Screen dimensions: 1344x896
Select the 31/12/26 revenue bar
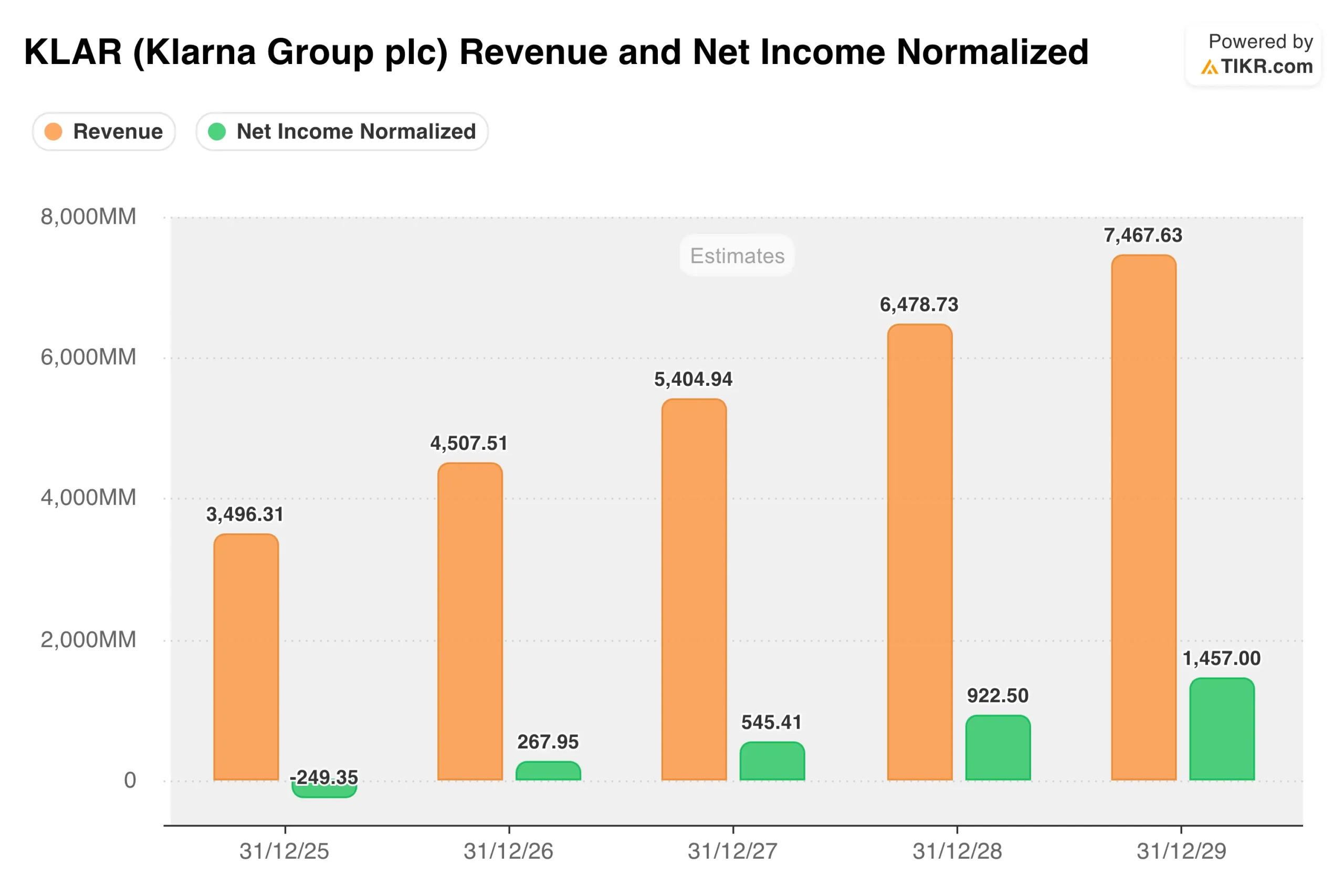click(x=470, y=621)
